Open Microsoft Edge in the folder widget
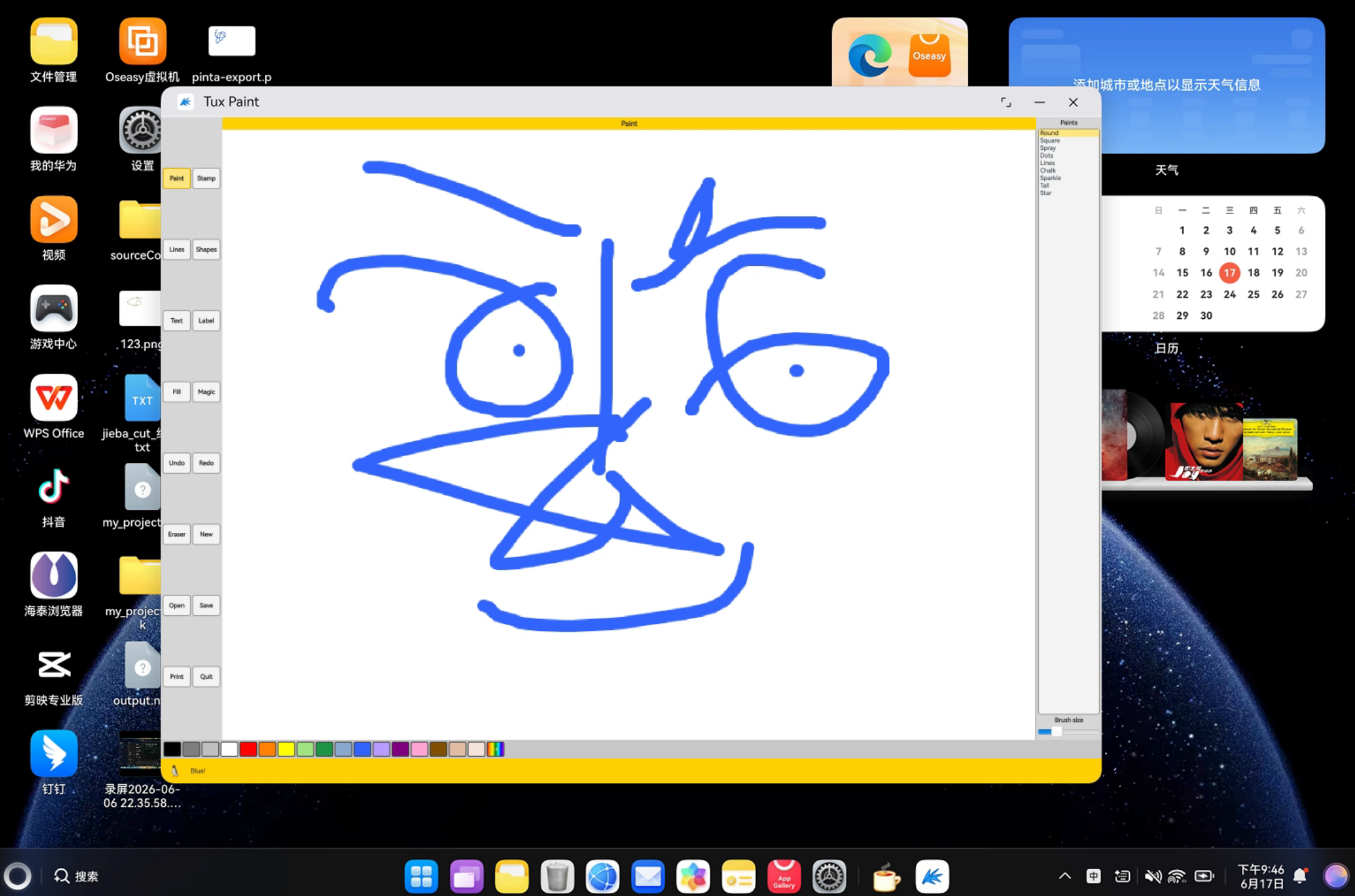 point(870,56)
